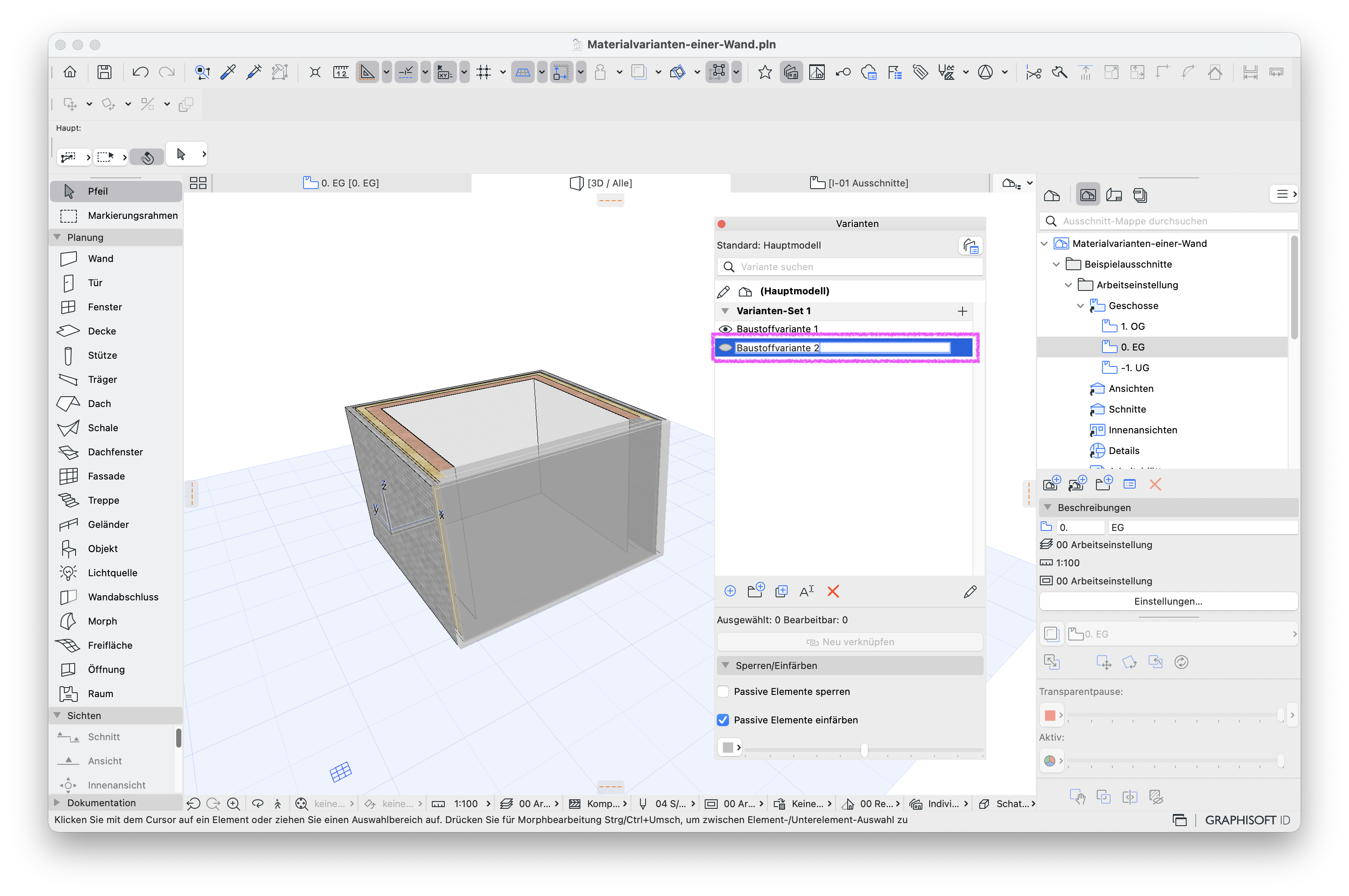The image size is (1349, 896).
Task: Select the Dachfenster tool
Action: tap(115, 452)
